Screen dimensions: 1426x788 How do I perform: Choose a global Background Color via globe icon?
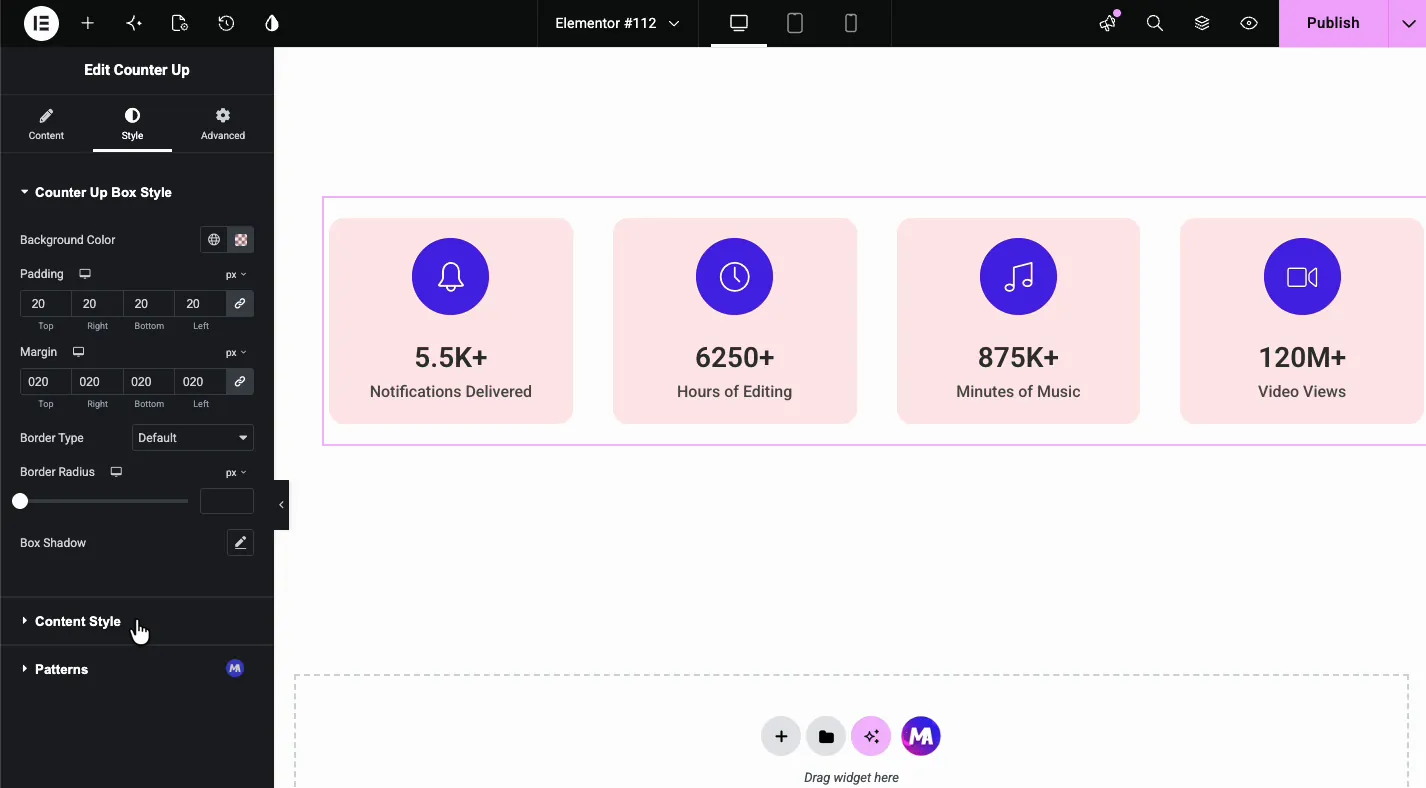213,240
